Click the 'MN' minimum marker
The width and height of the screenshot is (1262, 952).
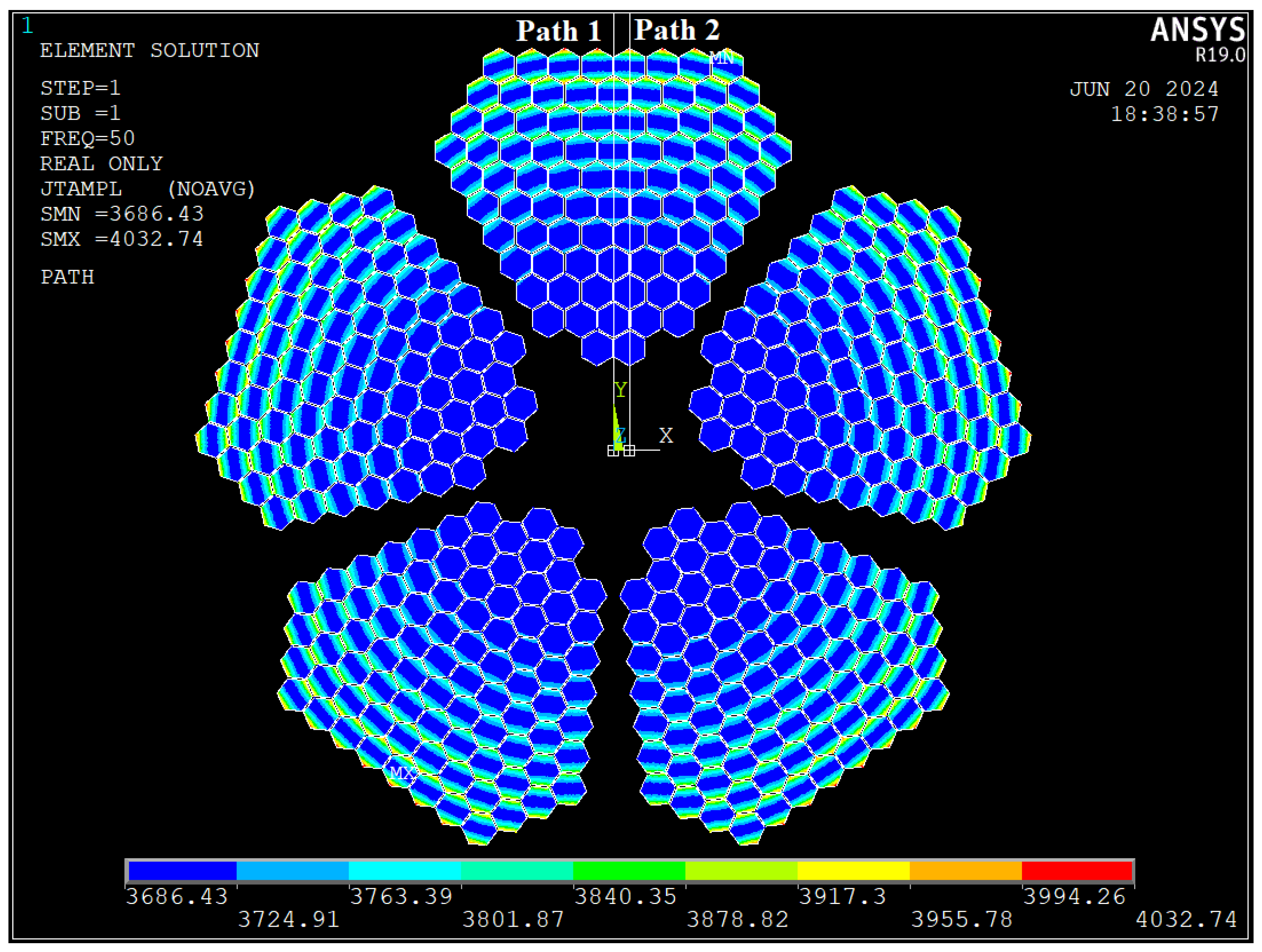(x=722, y=58)
